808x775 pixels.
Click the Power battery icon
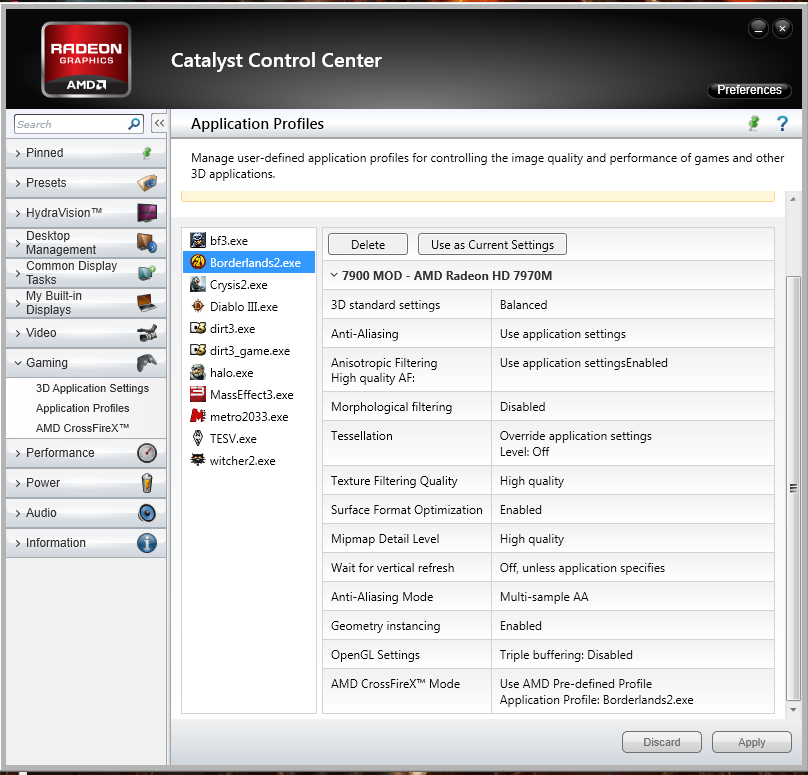(147, 483)
